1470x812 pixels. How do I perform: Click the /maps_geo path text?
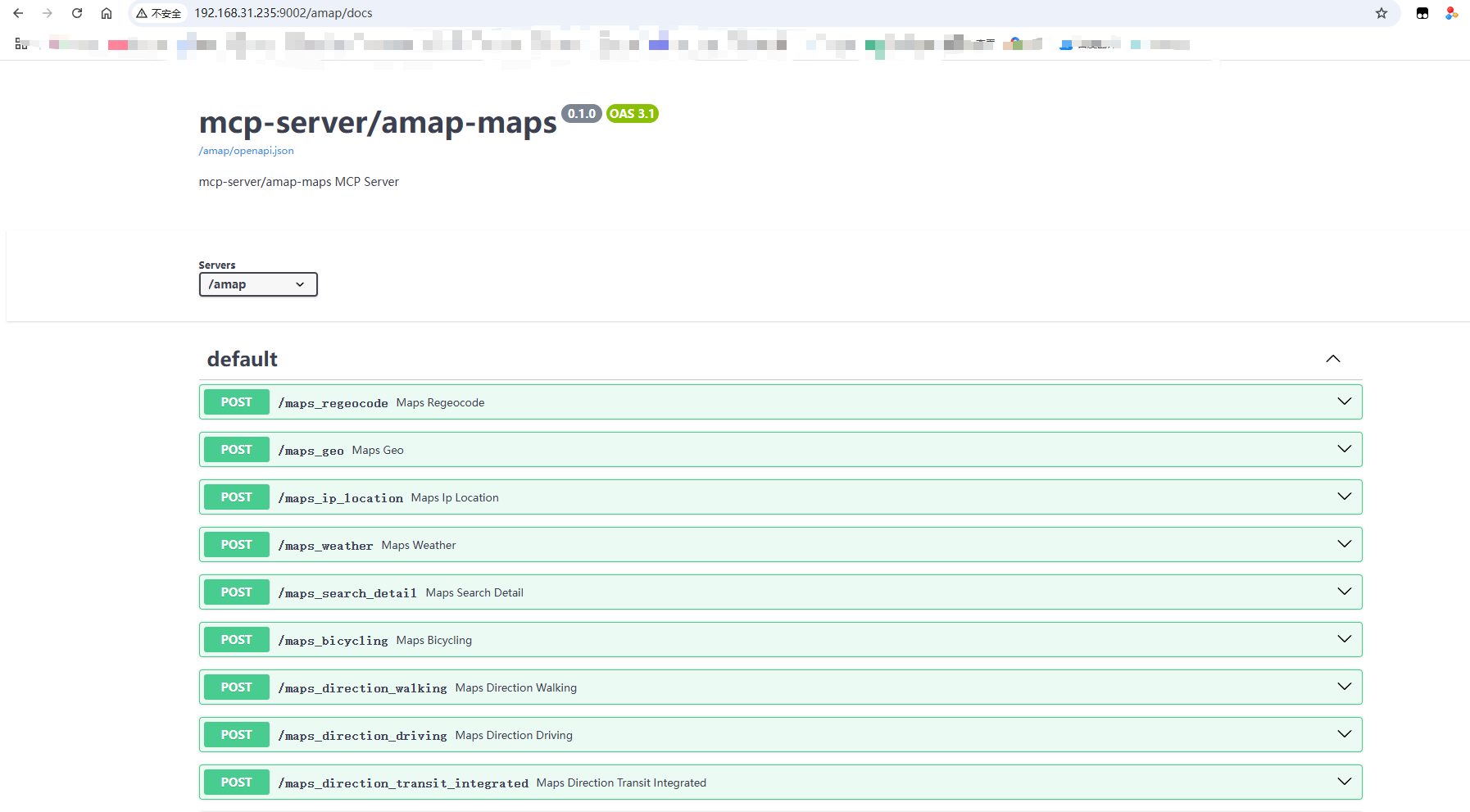[311, 451]
